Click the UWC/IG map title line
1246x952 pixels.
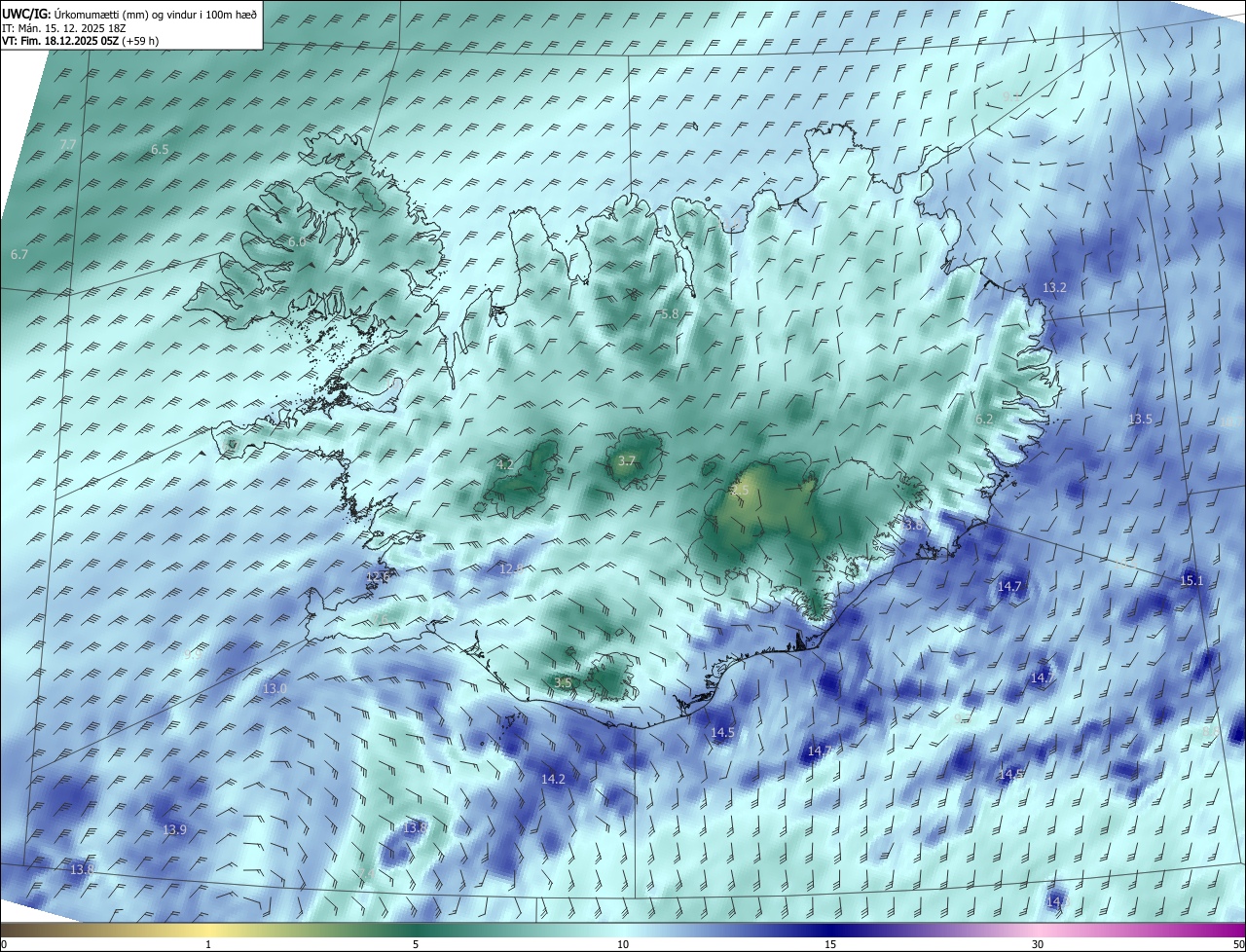point(129,13)
